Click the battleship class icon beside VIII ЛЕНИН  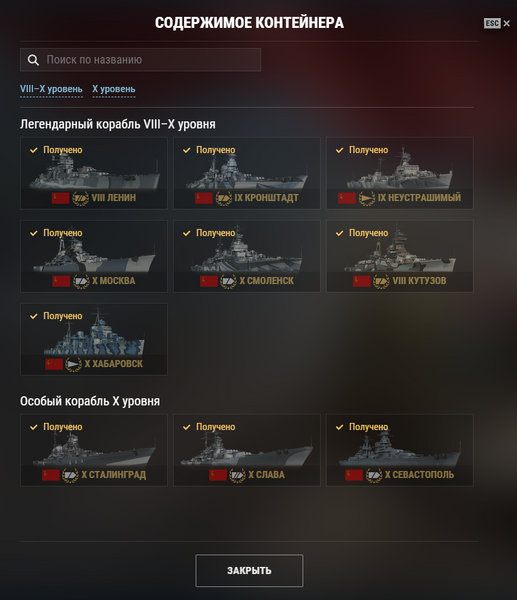80,198
